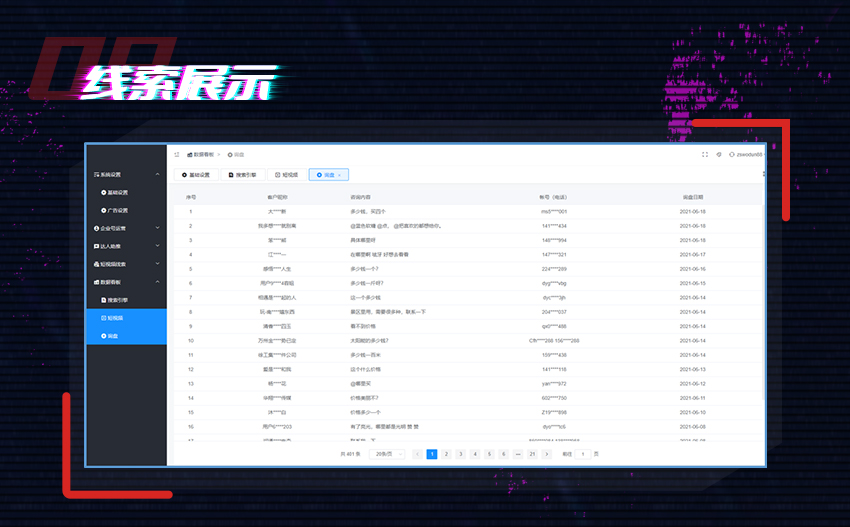Switch to the 短视频 page tab
The image size is (850, 527).
[x=286, y=175]
